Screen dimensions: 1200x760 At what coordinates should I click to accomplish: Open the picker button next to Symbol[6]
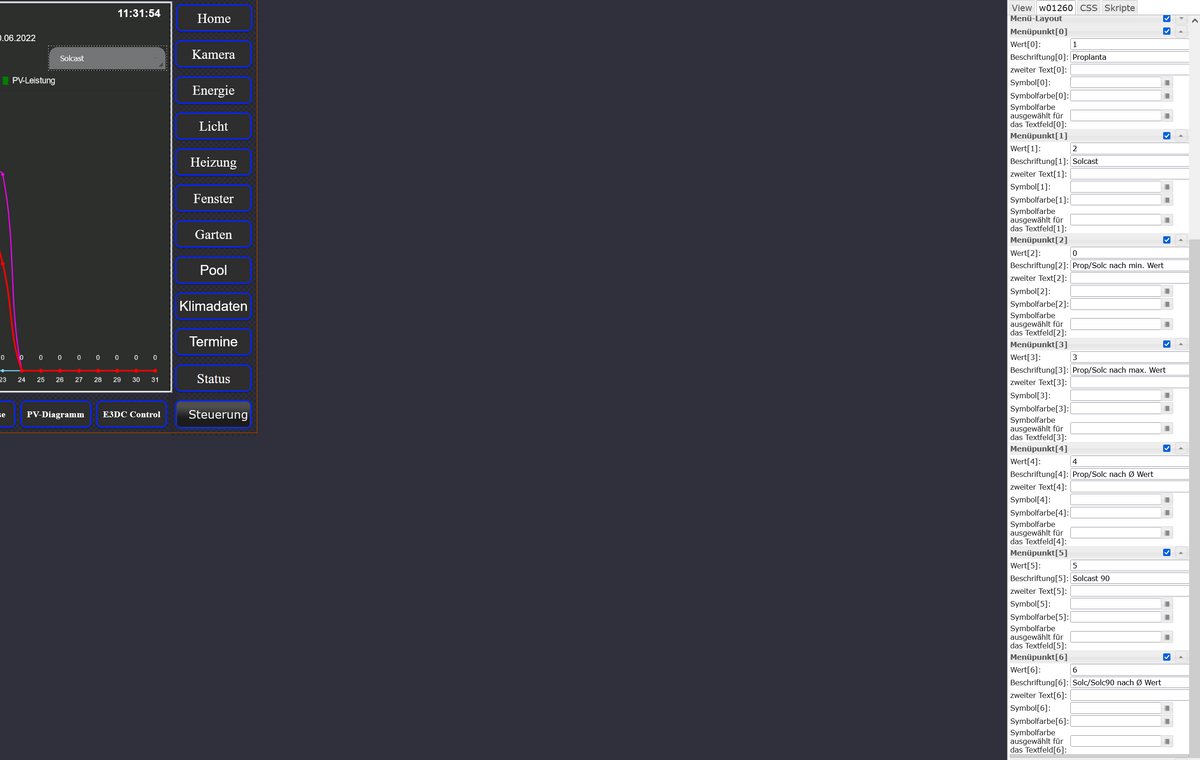click(x=1167, y=708)
